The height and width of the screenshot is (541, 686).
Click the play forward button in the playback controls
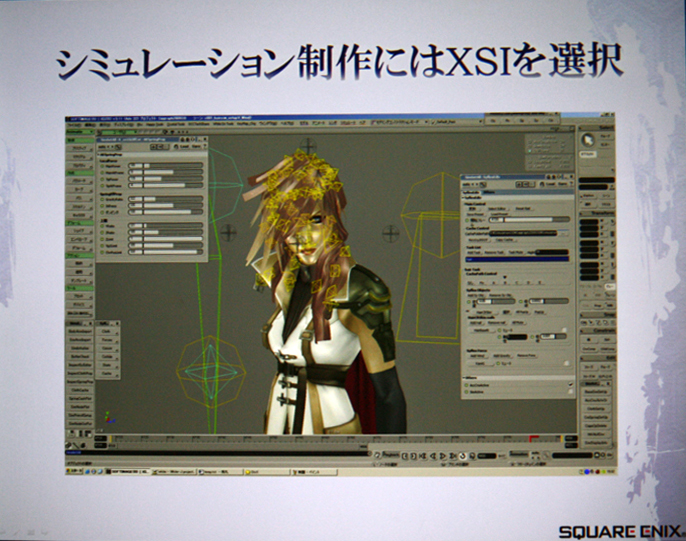click(443, 456)
